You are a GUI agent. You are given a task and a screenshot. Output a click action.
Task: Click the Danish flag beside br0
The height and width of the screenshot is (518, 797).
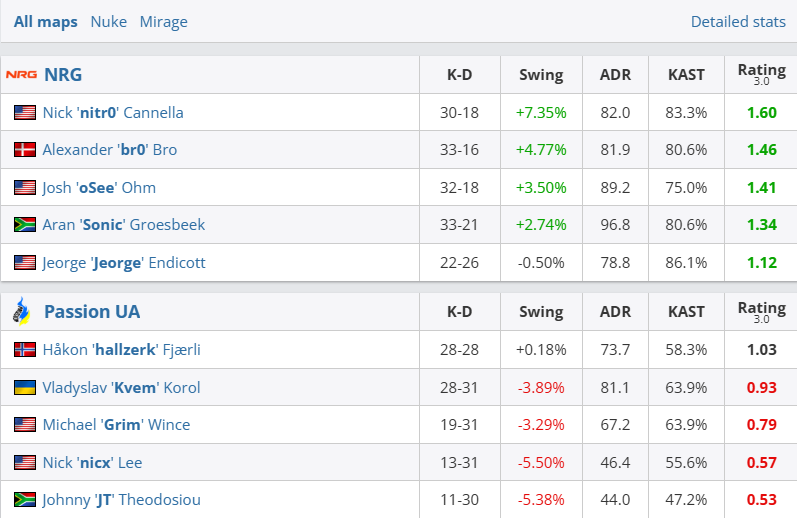tap(25, 150)
